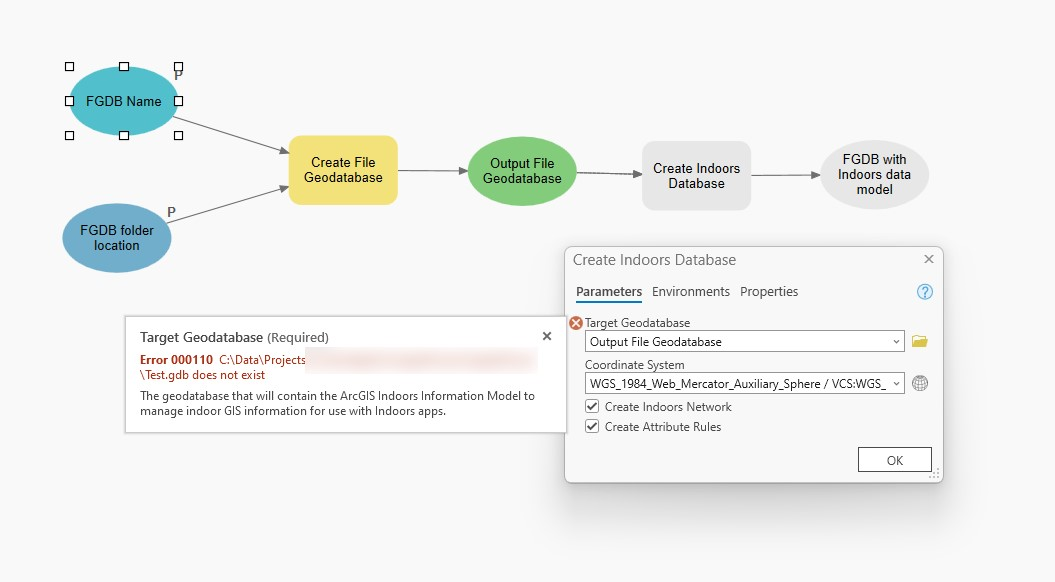The width and height of the screenshot is (1055, 582).
Task: Expand the Coordinate System dropdown
Action: [896, 384]
